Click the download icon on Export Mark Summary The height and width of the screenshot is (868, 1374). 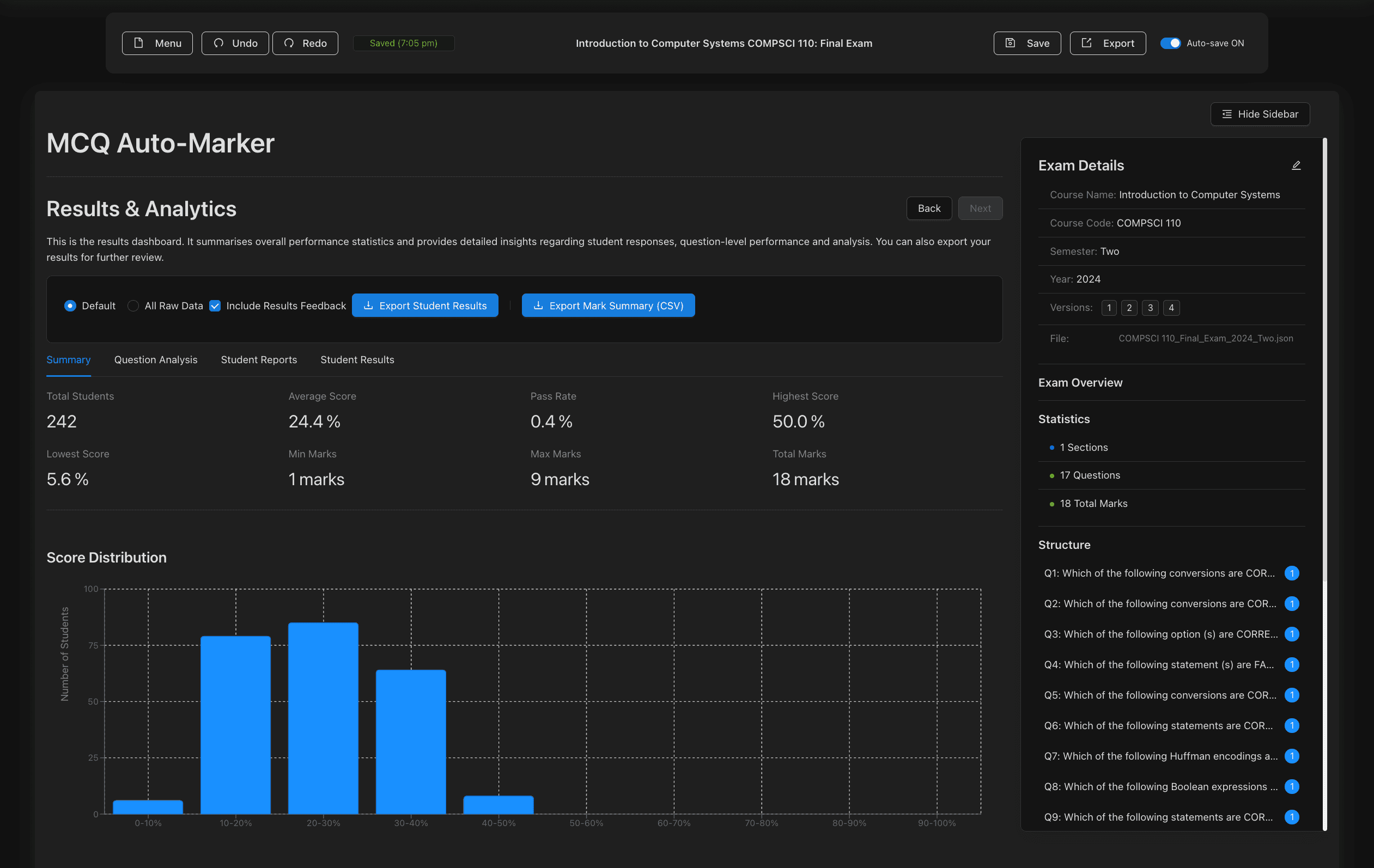click(x=538, y=305)
